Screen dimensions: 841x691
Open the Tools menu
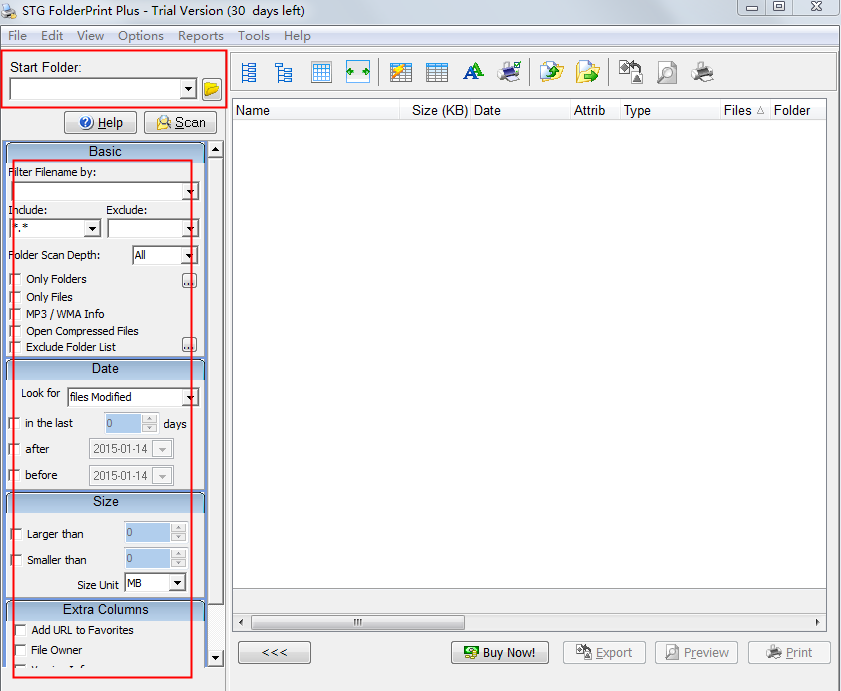click(254, 36)
